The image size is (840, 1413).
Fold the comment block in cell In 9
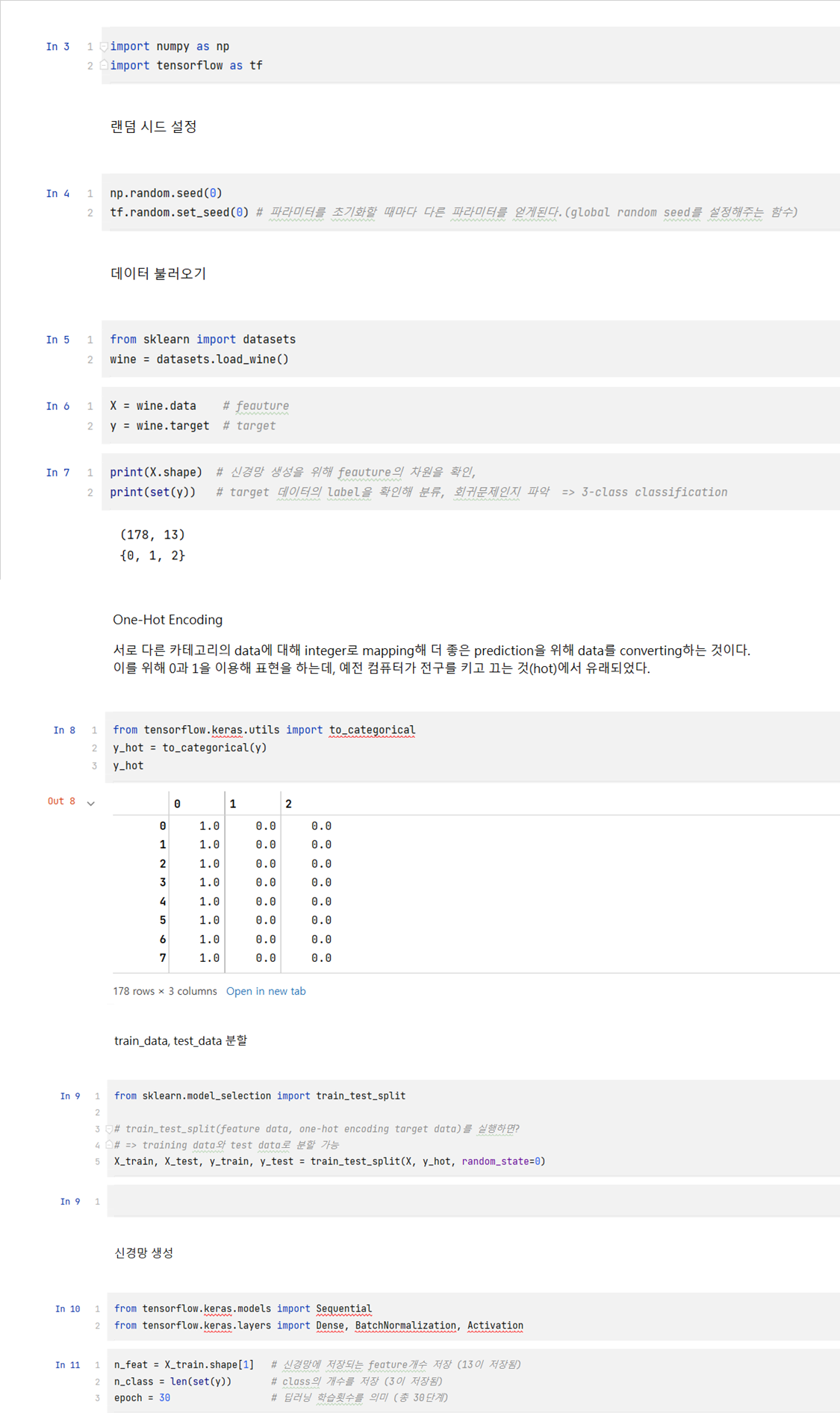click(x=109, y=1129)
